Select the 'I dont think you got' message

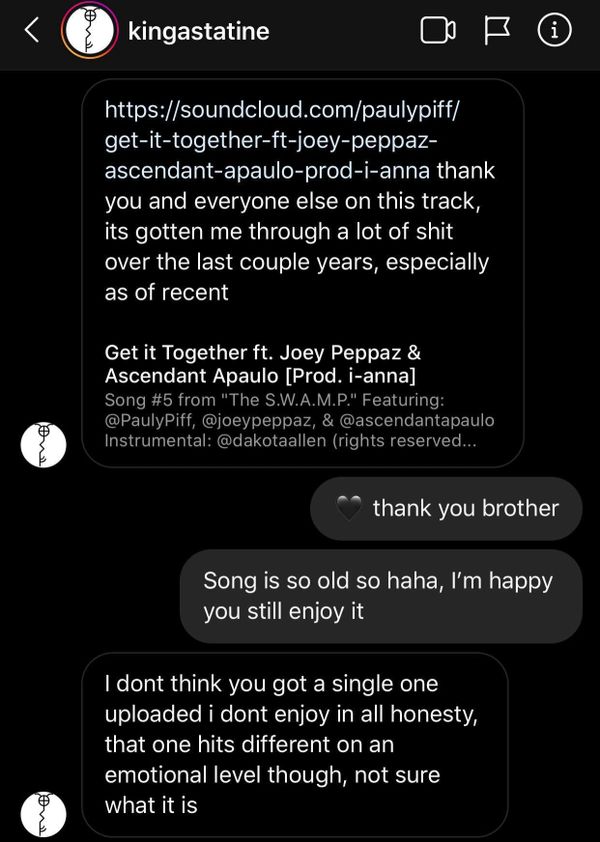(294, 744)
